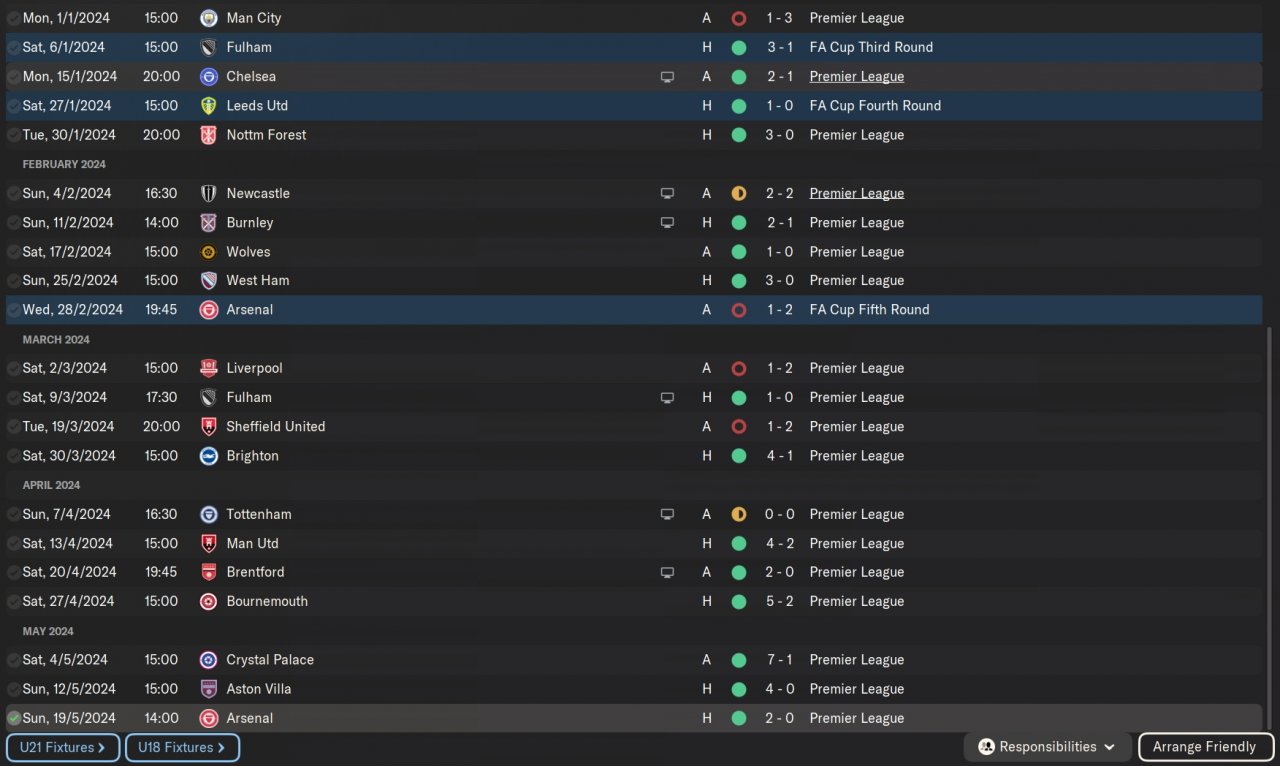Click the Sheffield United club badge
This screenshot has width=1280, height=766.
click(x=208, y=427)
